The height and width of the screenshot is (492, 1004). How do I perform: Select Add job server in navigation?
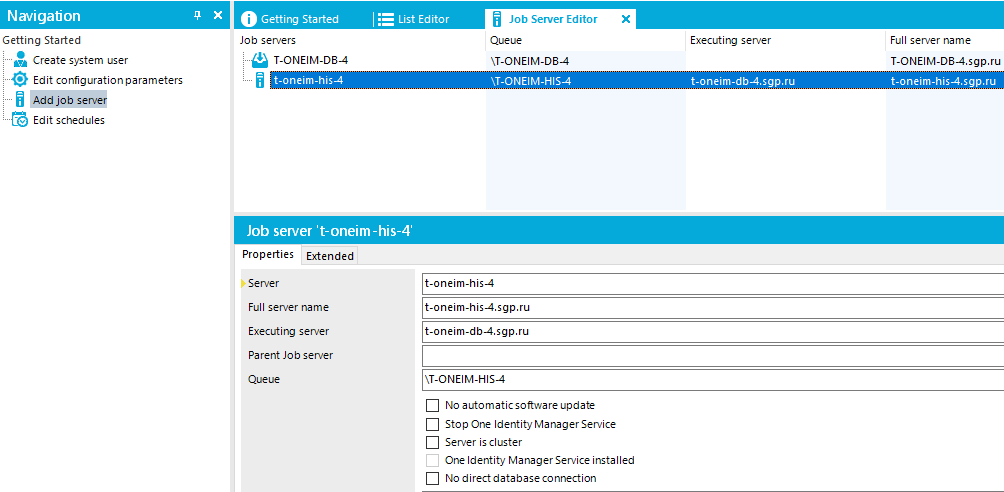[70, 100]
